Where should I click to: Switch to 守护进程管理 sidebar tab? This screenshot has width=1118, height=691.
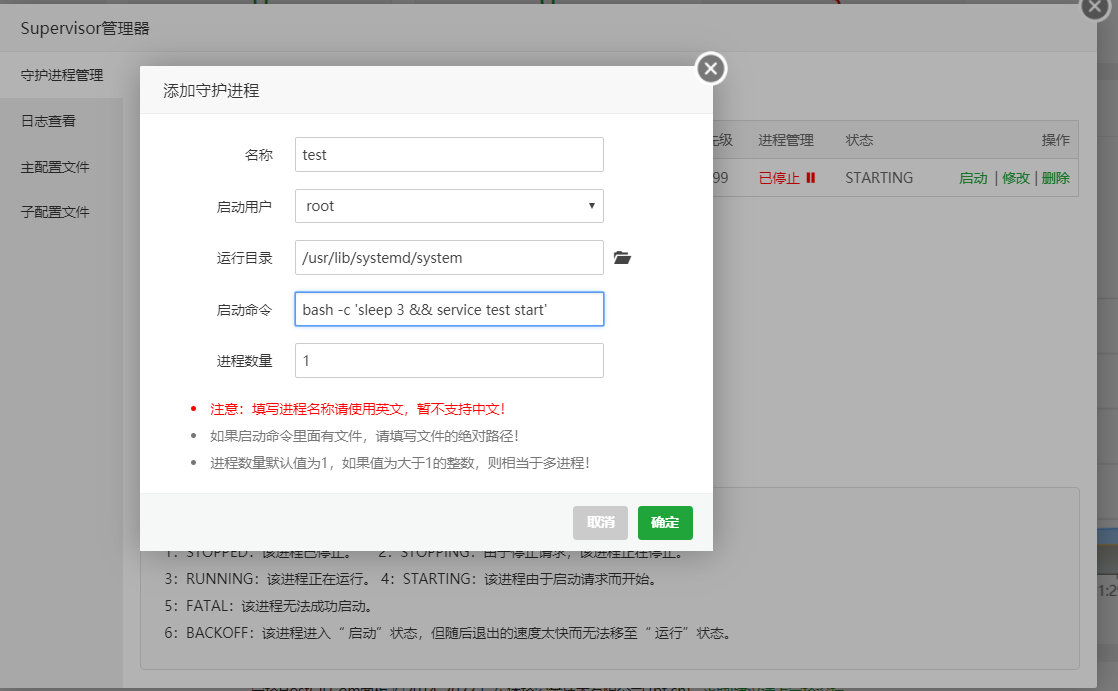61,75
